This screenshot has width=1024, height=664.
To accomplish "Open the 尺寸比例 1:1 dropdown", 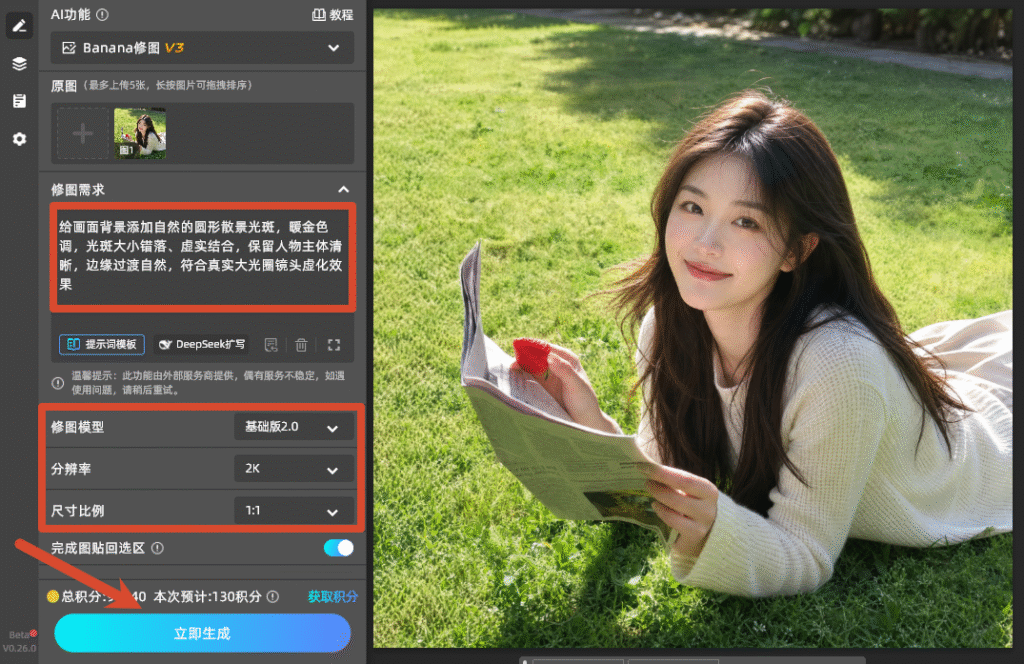I will [x=295, y=511].
